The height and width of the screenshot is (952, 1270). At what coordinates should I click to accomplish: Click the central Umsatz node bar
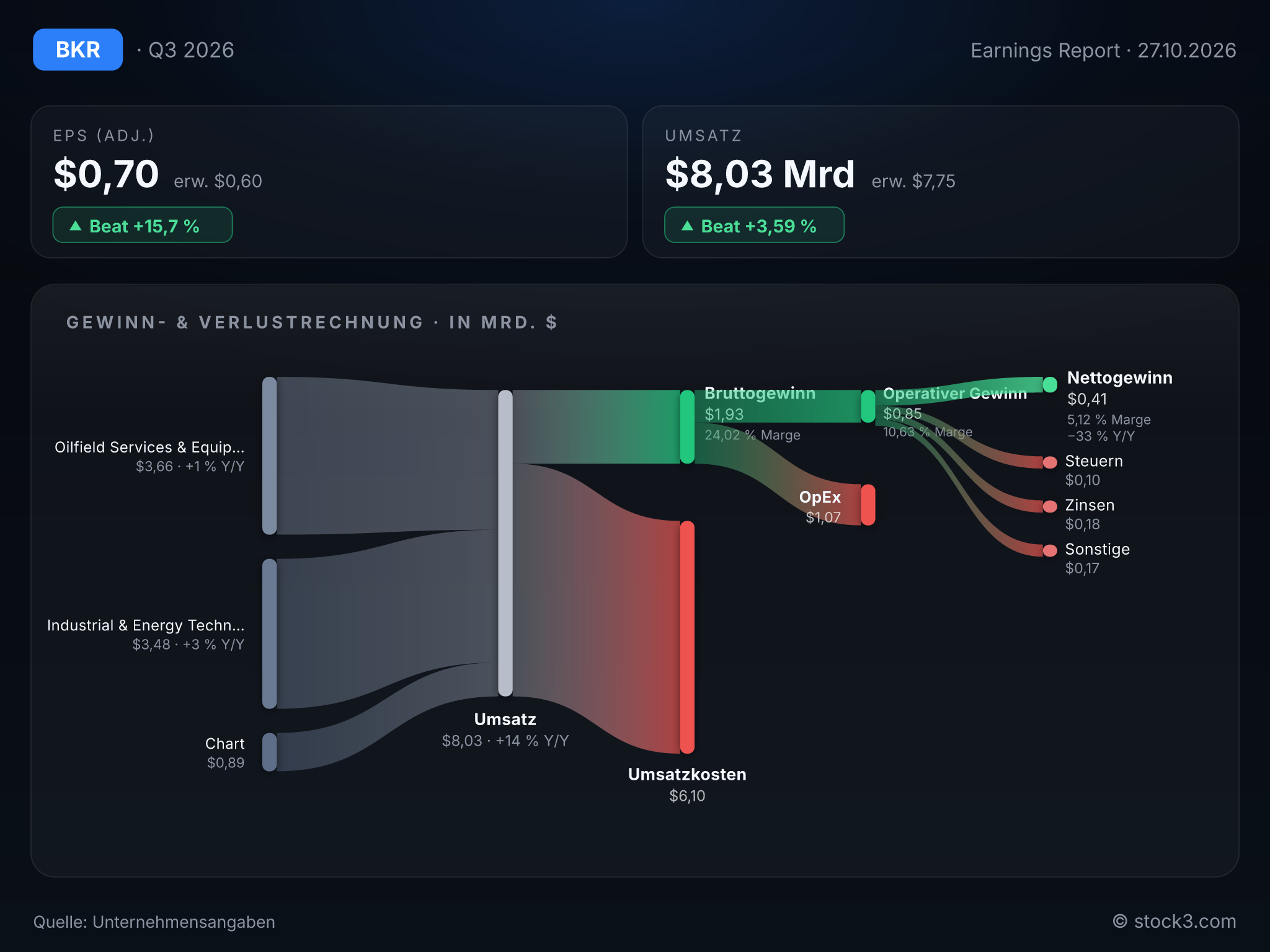(x=505, y=543)
